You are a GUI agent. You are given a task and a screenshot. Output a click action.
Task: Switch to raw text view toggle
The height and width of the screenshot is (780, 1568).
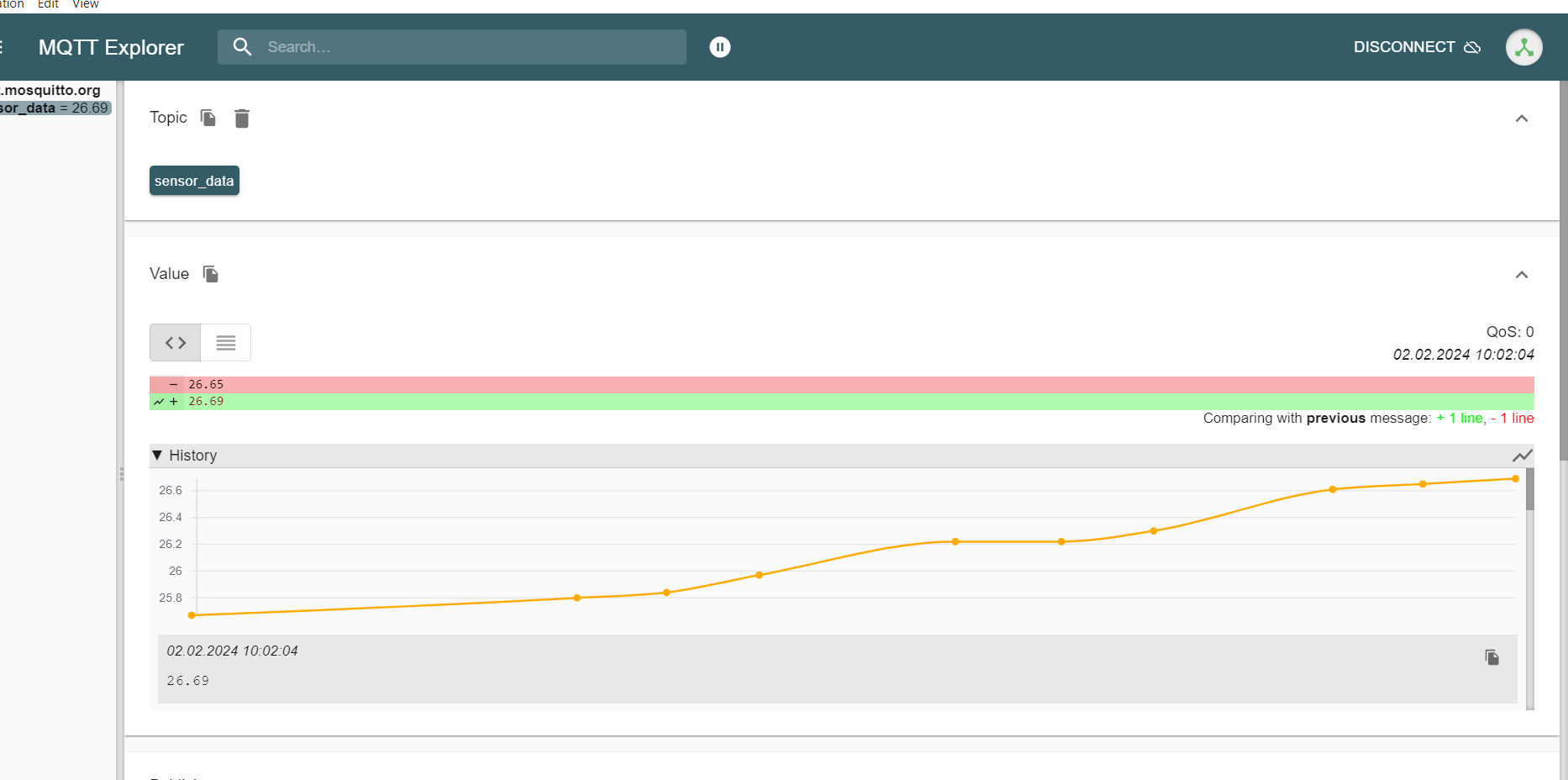[226, 343]
